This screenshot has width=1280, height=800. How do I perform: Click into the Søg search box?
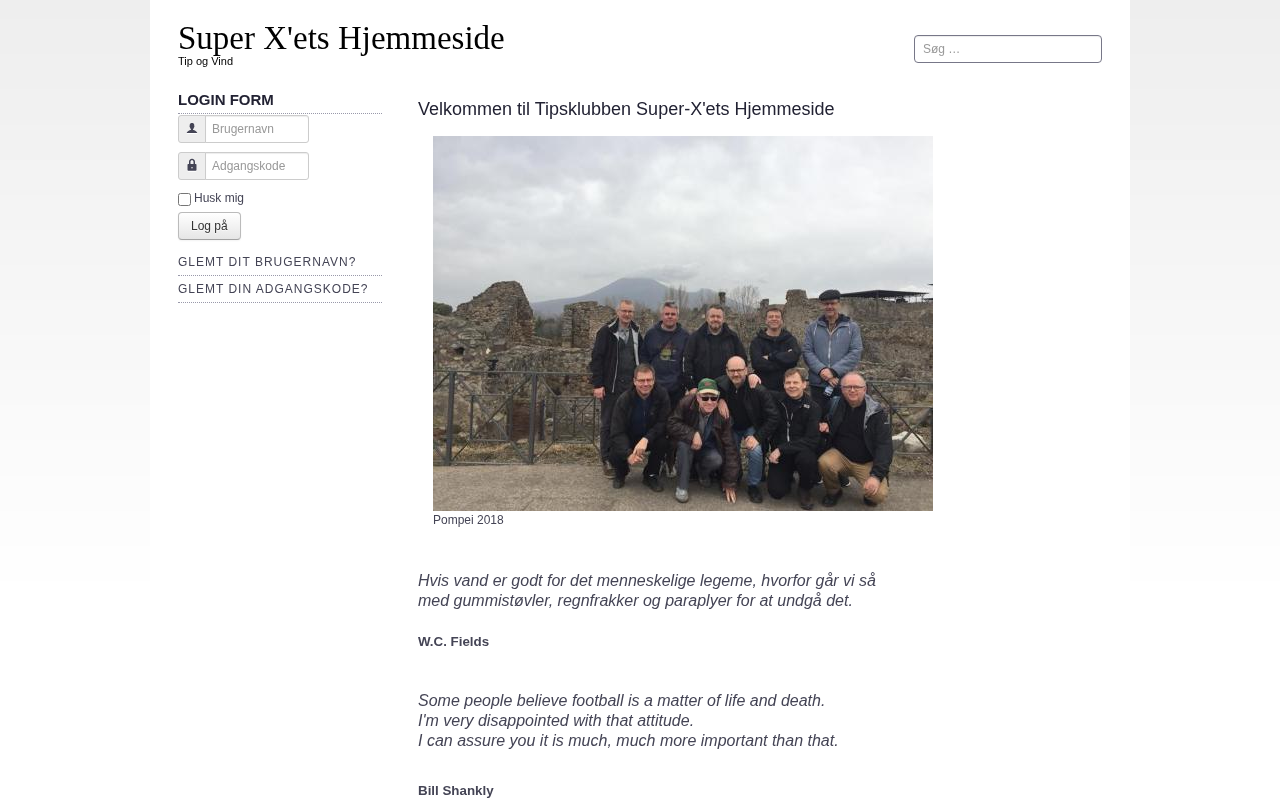click(1008, 49)
